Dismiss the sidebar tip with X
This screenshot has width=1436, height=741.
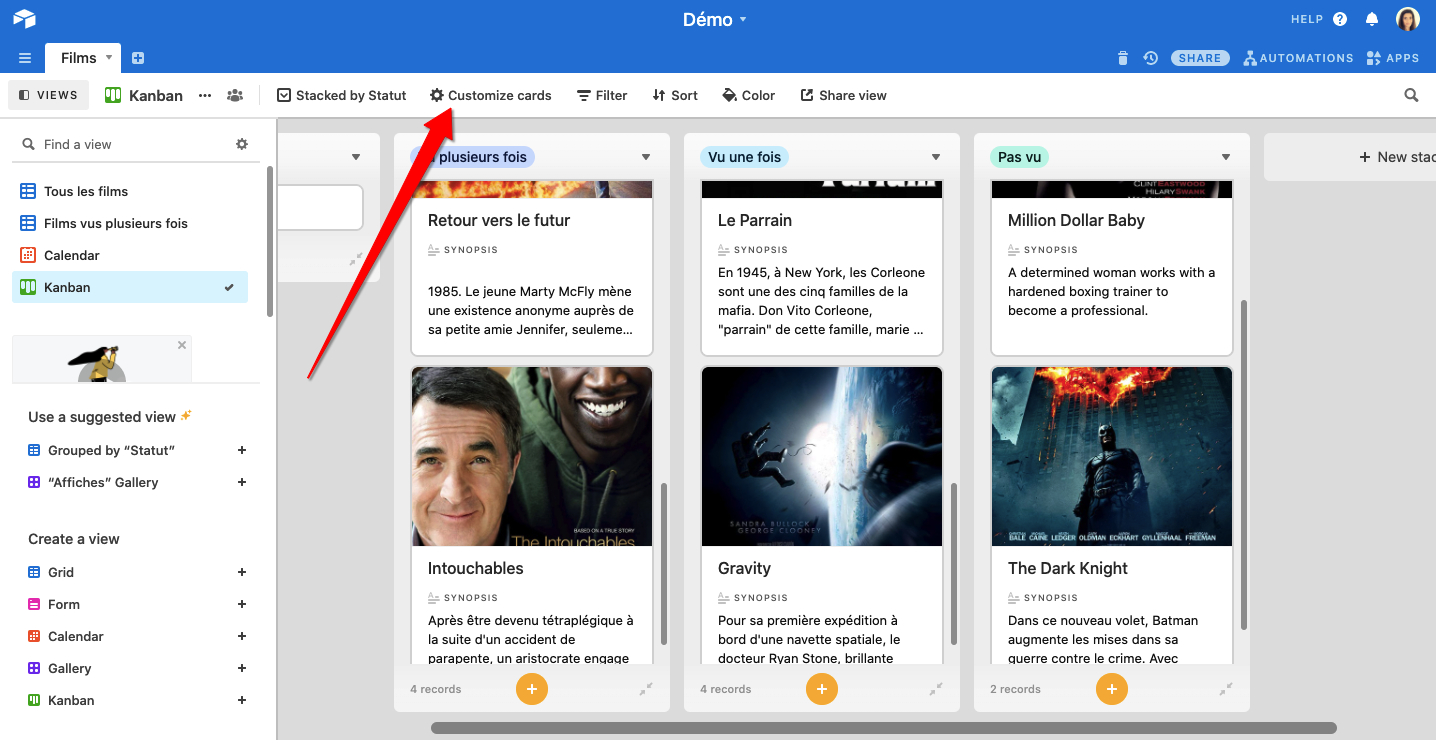[182, 345]
